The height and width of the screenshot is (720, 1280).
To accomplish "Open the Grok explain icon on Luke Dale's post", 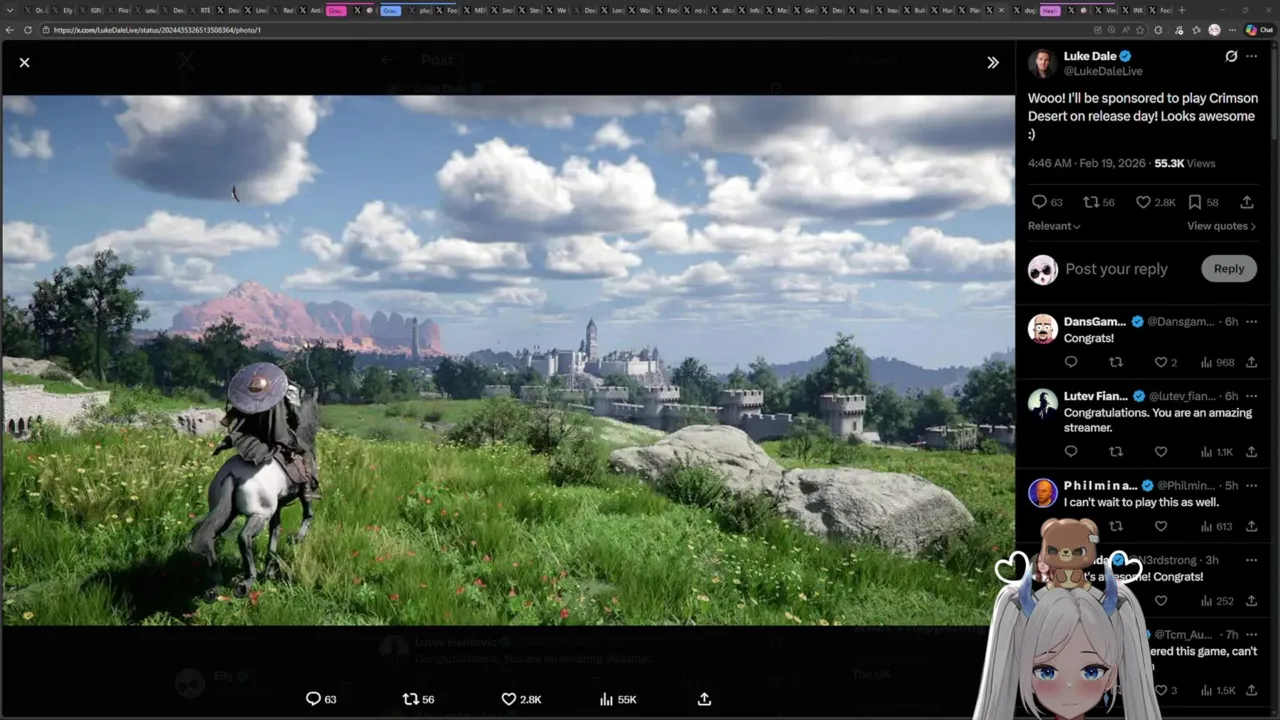I will (x=1231, y=56).
